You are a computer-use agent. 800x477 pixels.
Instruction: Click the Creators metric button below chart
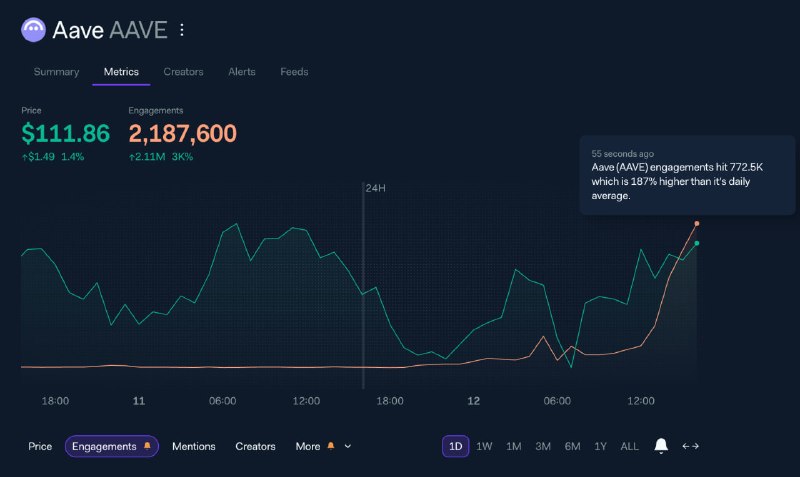[255, 446]
